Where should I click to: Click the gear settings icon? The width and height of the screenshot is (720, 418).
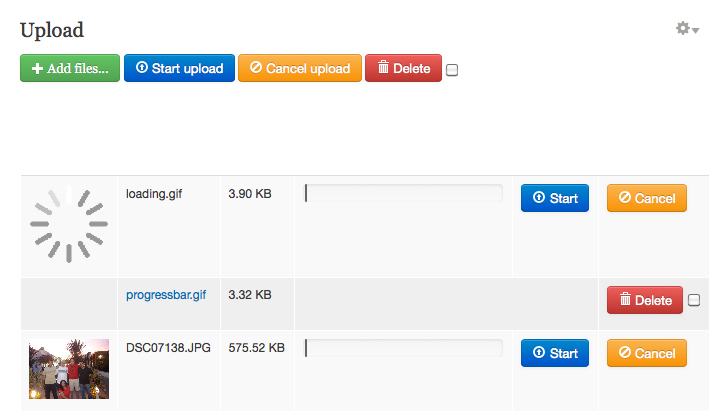(683, 28)
